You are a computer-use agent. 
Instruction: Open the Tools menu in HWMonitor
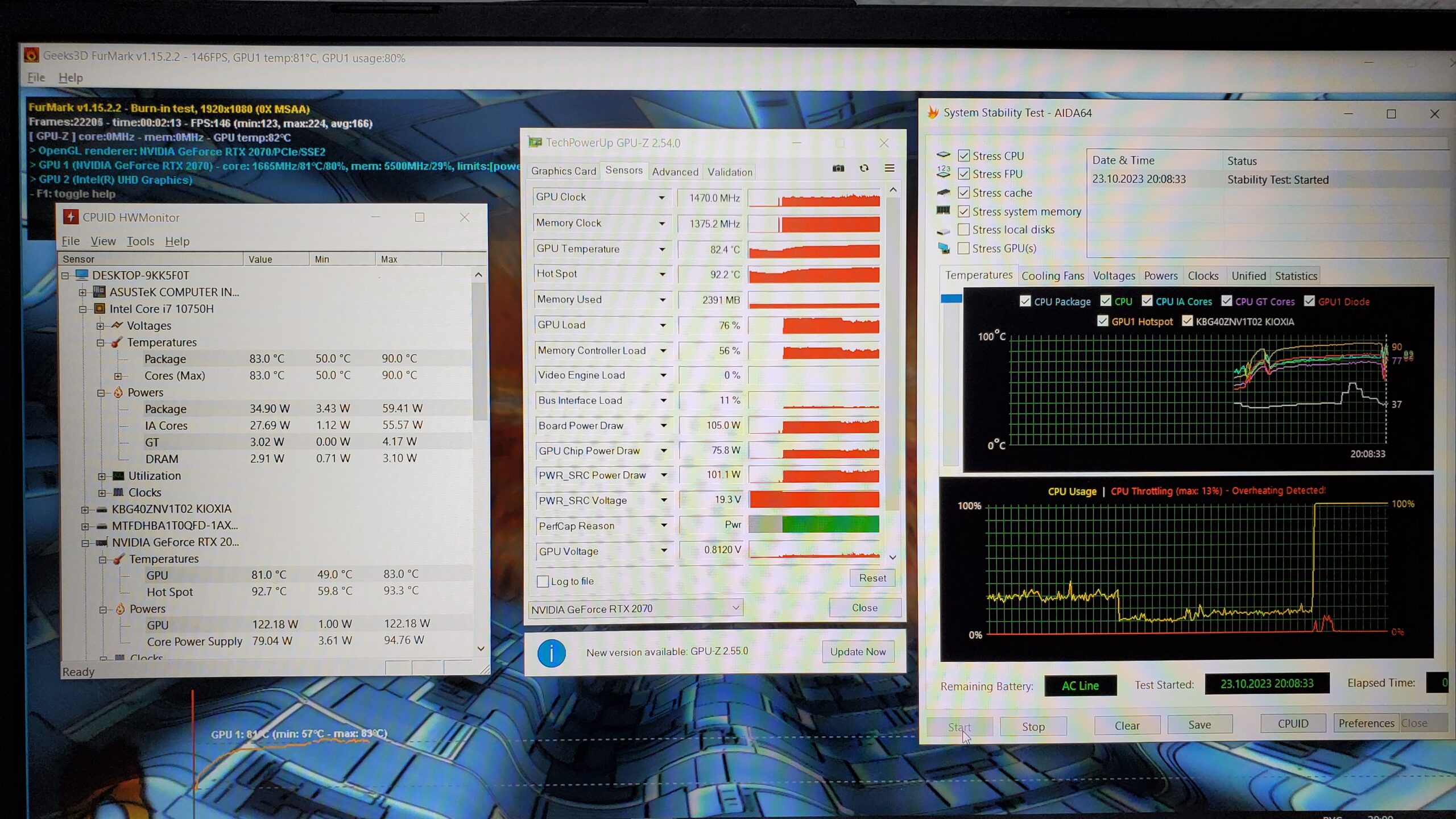click(140, 241)
